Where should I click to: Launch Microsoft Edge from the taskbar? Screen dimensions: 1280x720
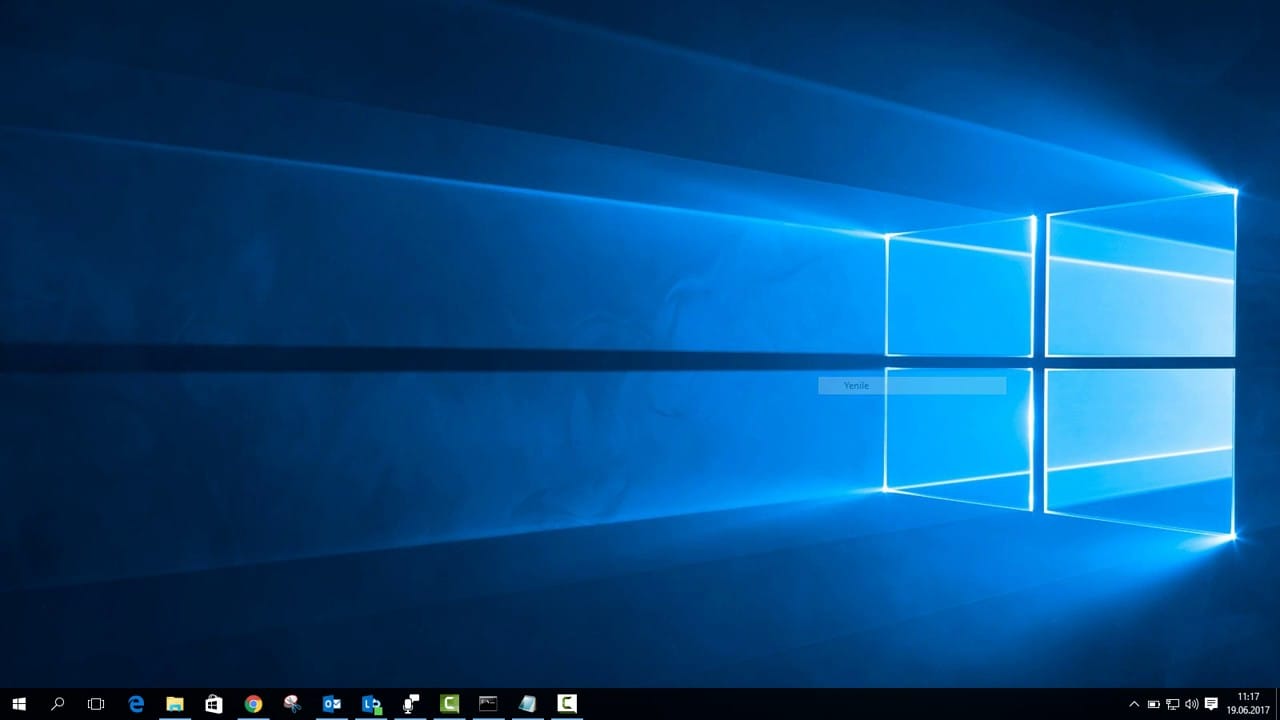click(136, 704)
